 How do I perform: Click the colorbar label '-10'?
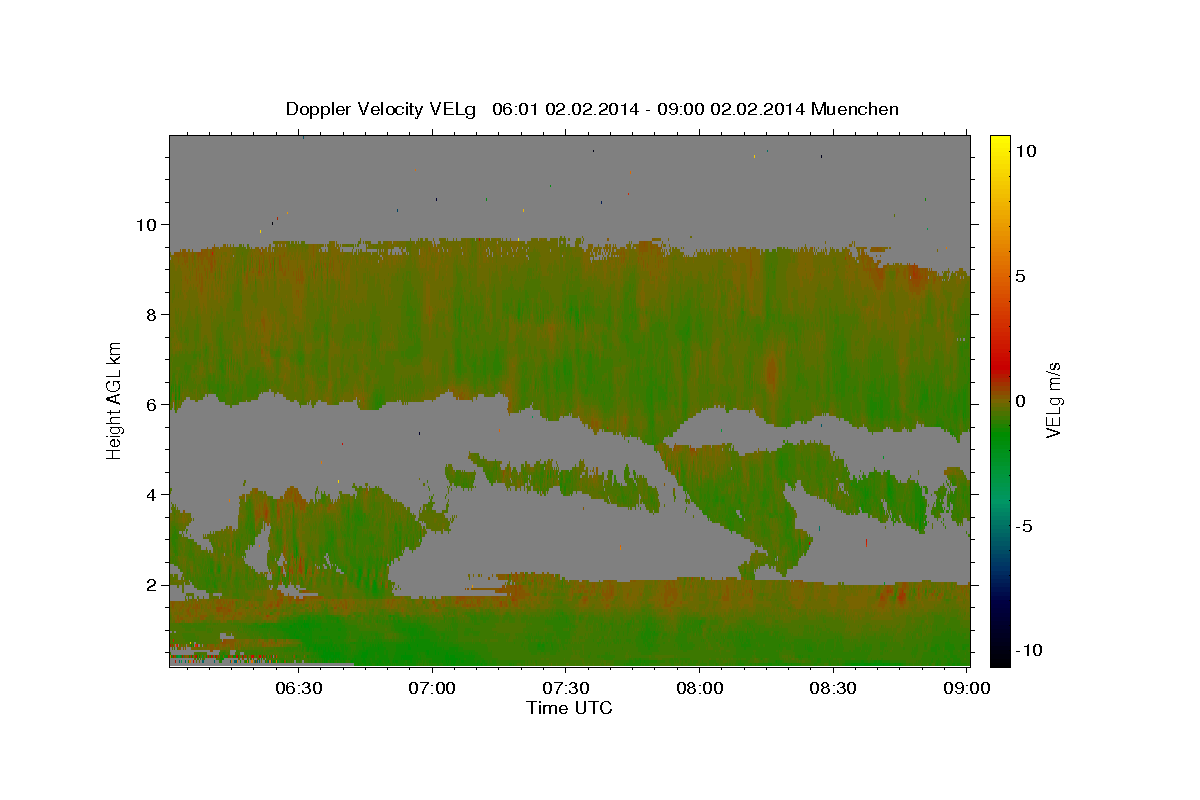tap(1029, 651)
